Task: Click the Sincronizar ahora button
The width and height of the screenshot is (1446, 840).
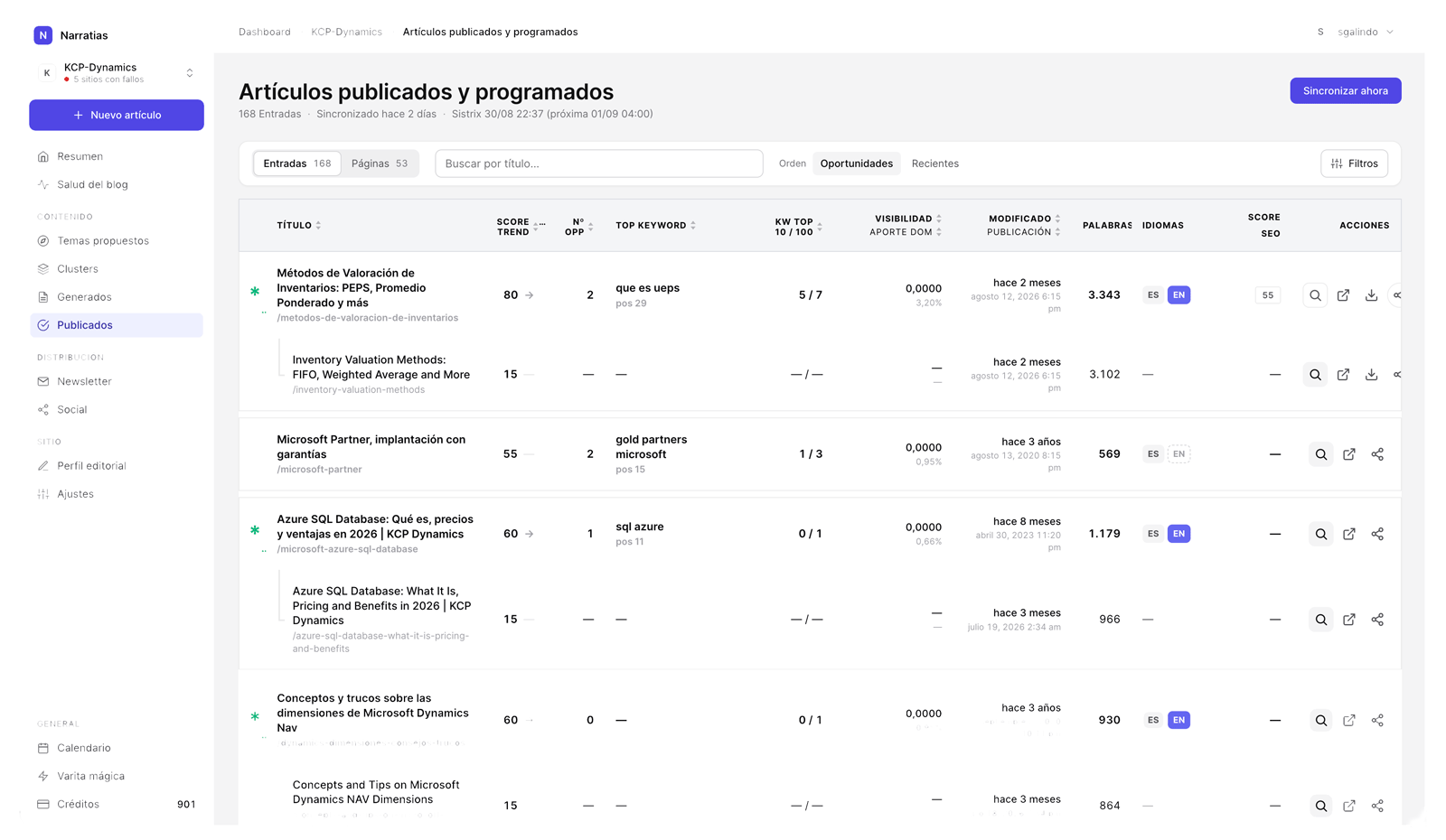Action: click(1345, 90)
